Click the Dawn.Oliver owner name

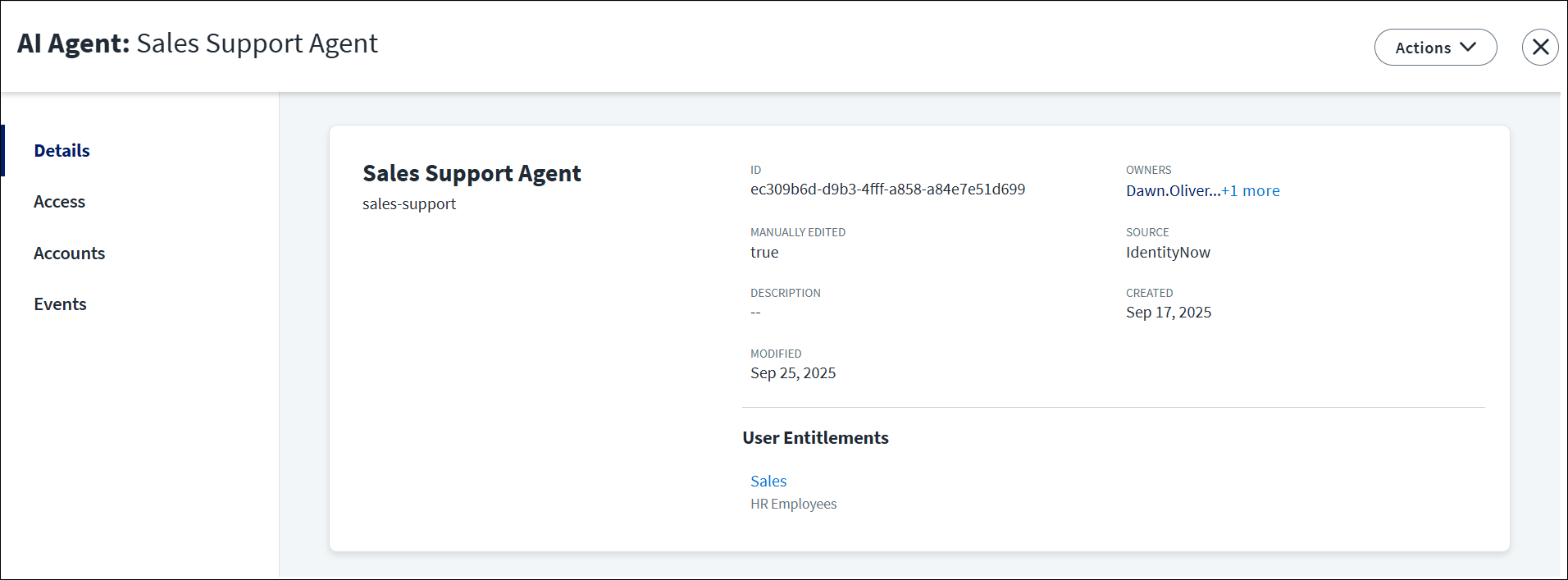[x=1172, y=191]
